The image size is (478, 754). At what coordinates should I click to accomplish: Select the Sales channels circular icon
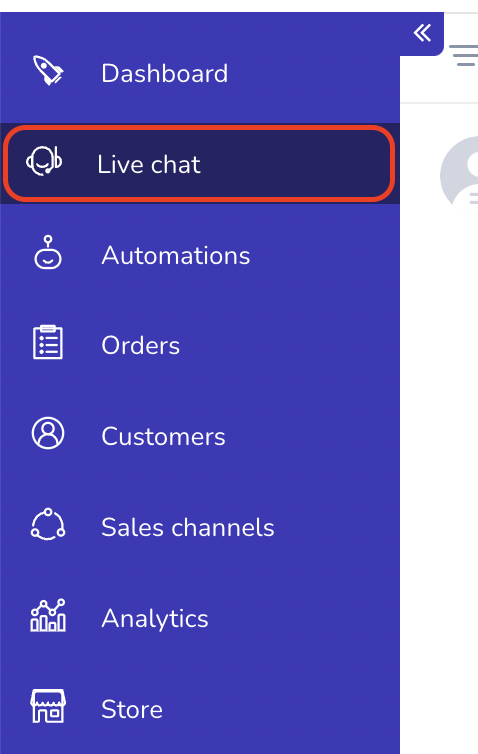coord(48,524)
